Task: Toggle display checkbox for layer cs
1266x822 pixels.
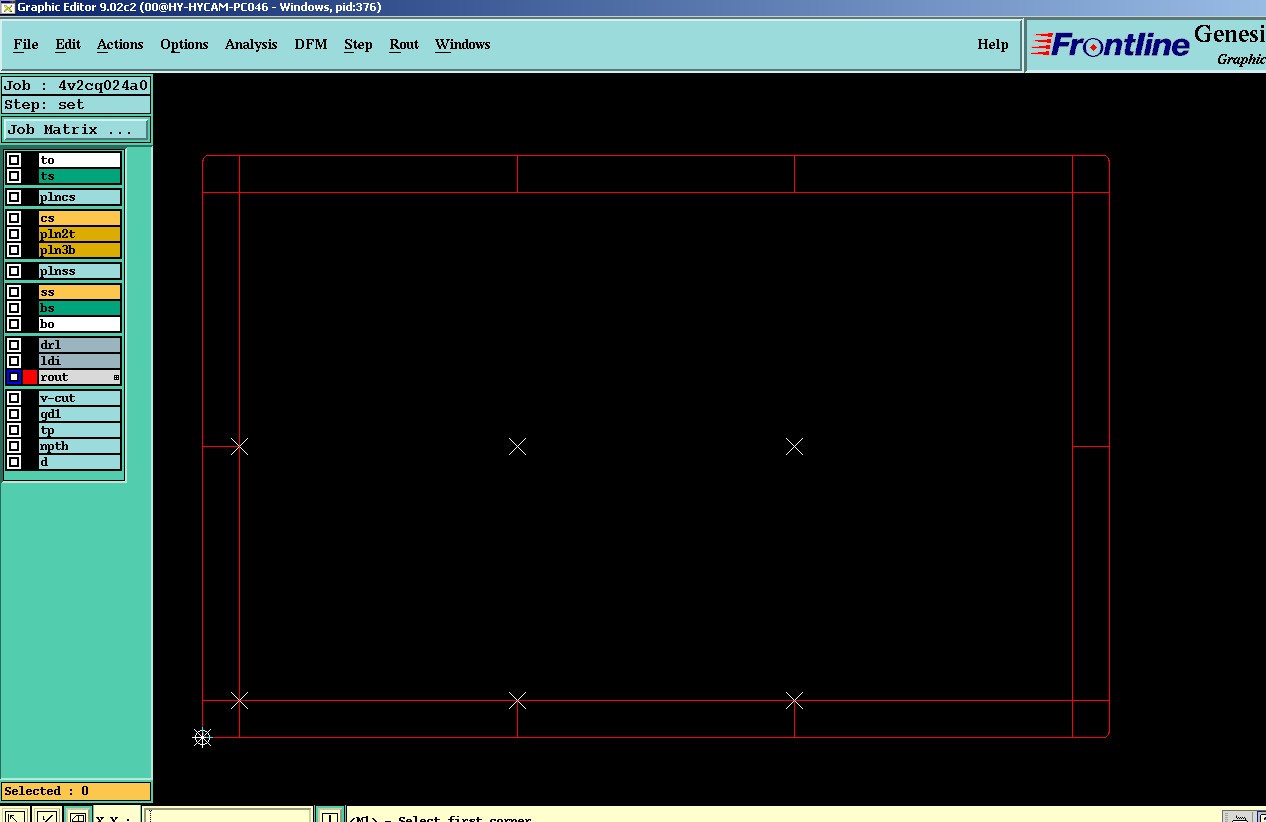Action: [x=14, y=218]
